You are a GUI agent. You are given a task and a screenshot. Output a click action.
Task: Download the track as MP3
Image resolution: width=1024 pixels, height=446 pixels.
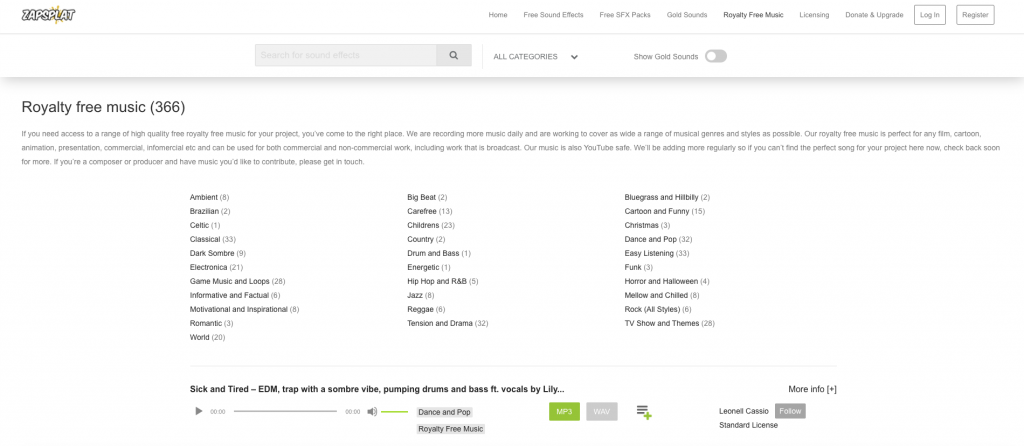point(564,411)
